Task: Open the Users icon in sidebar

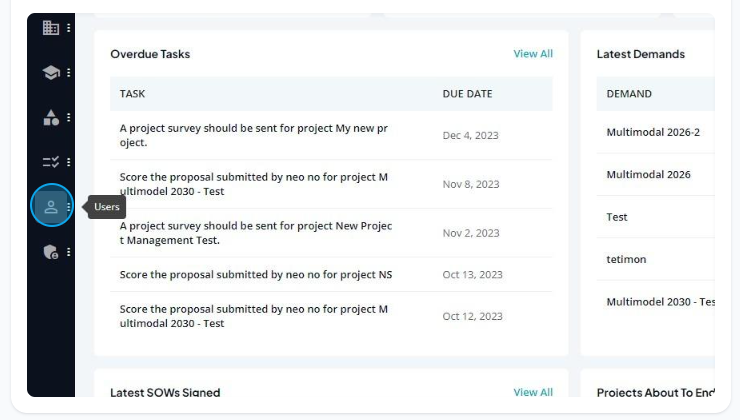Action: pyautogui.click(x=50, y=207)
